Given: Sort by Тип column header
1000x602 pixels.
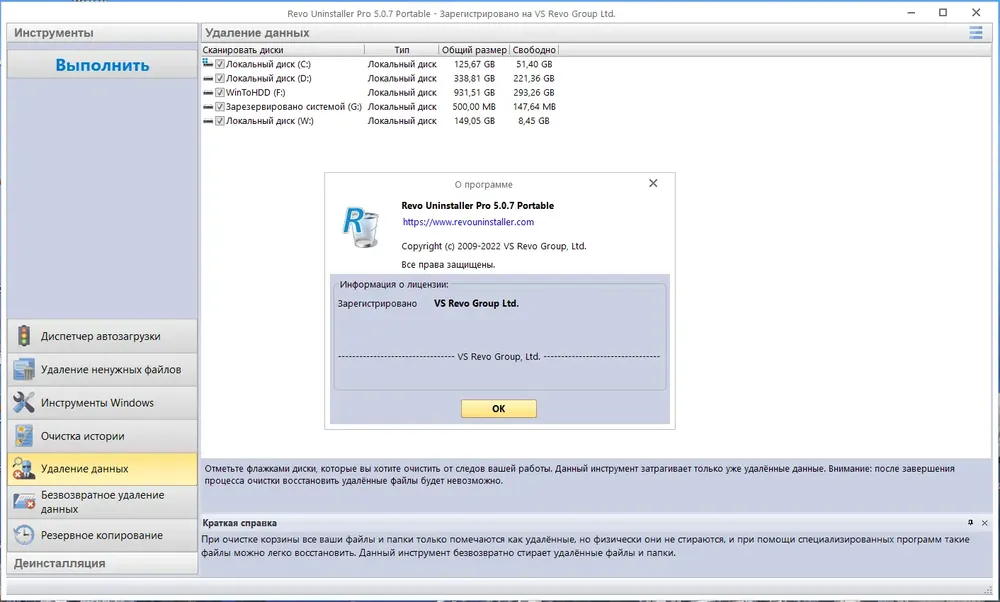Looking at the screenshot, I should point(402,50).
